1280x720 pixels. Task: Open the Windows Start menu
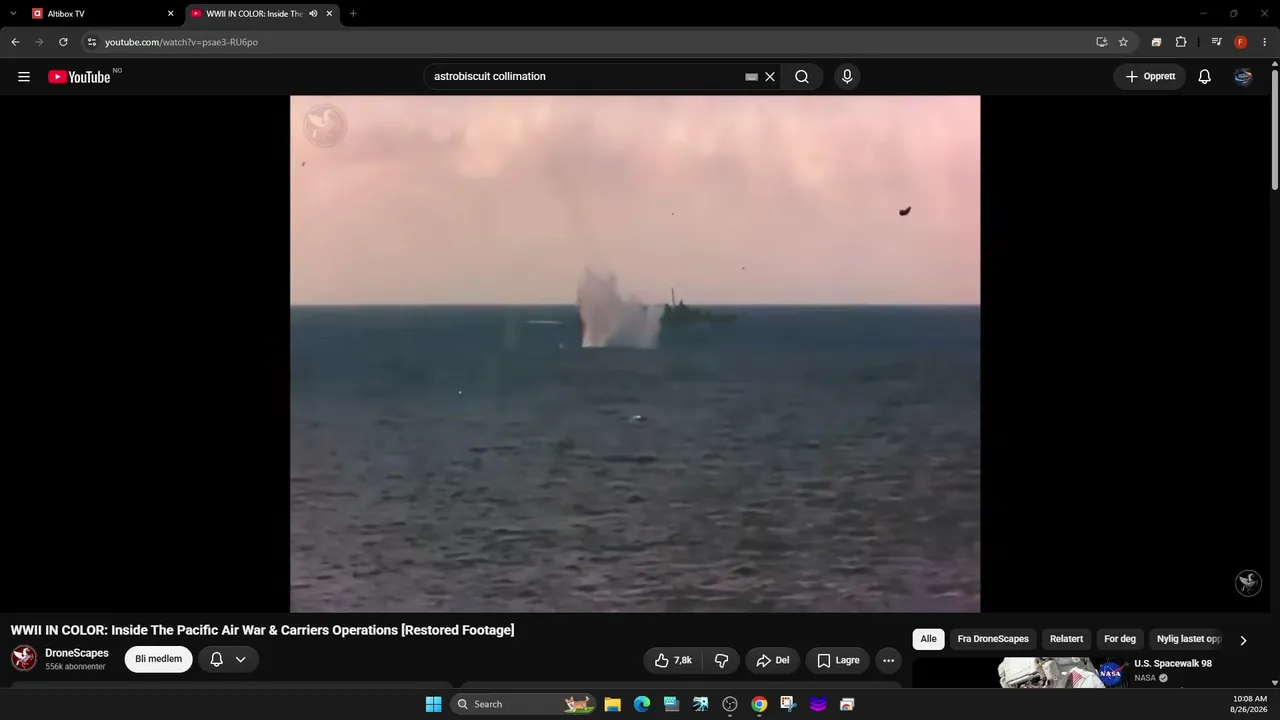click(x=433, y=704)
